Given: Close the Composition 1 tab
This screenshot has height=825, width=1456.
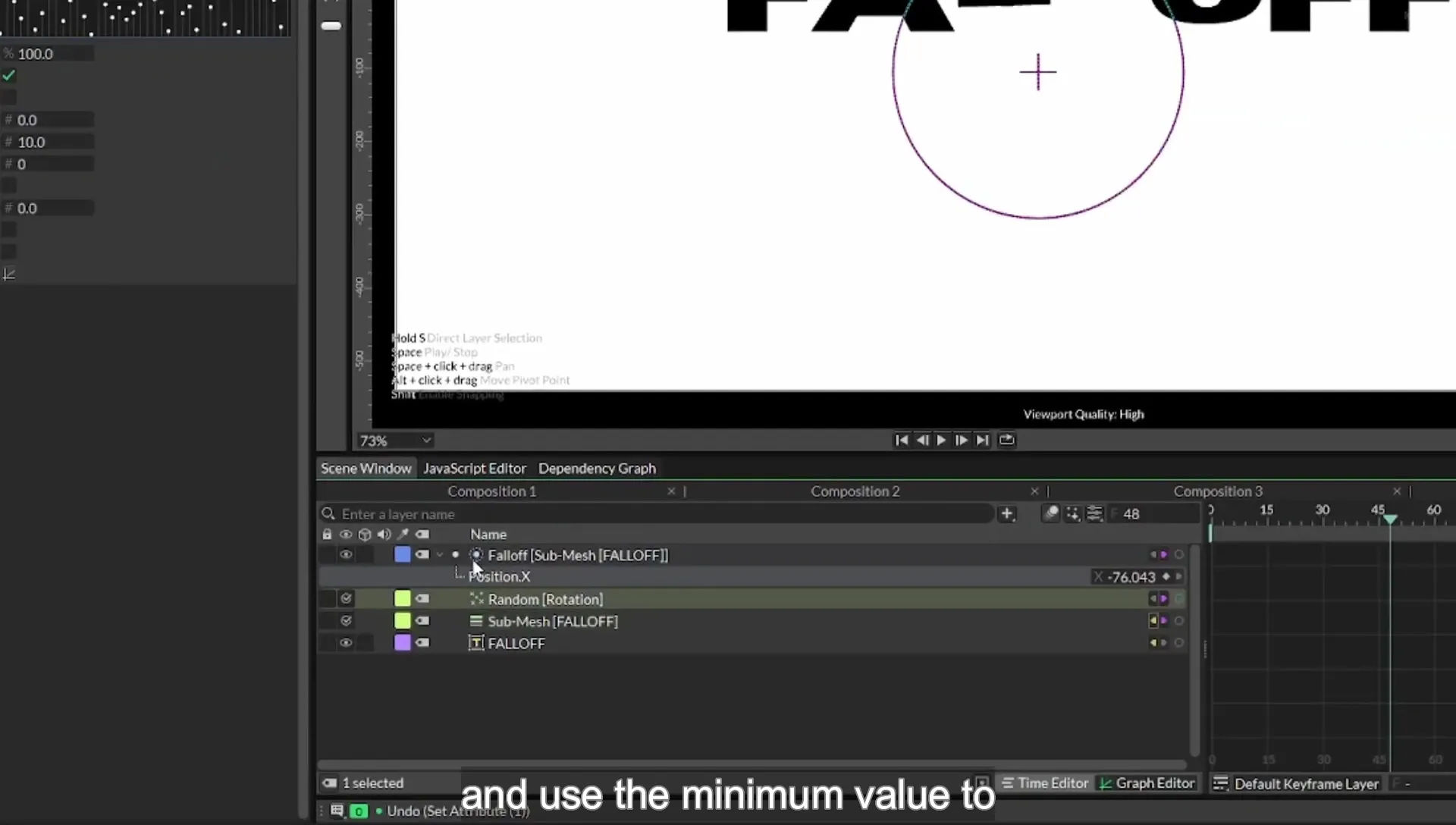Looking at the screenshot, I should [x=671, y=491].
